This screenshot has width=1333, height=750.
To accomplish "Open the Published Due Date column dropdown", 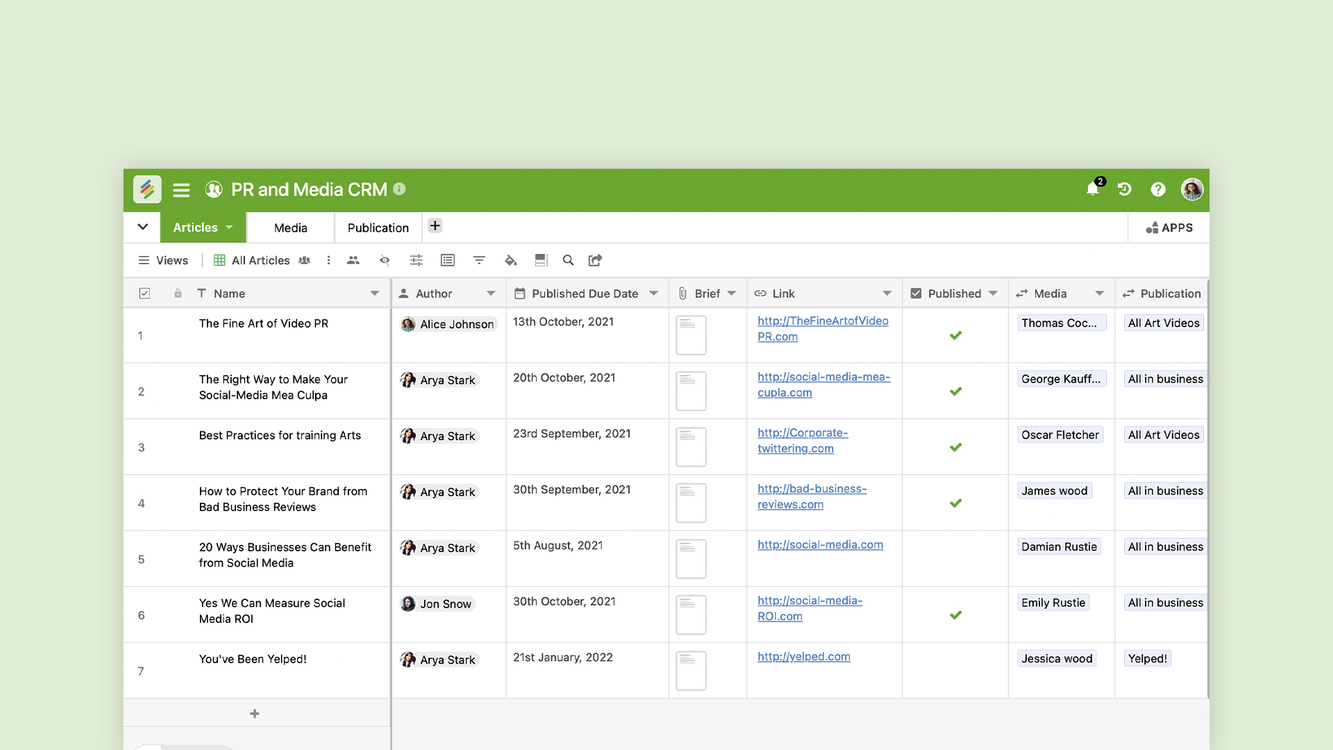I will point(654,293).
